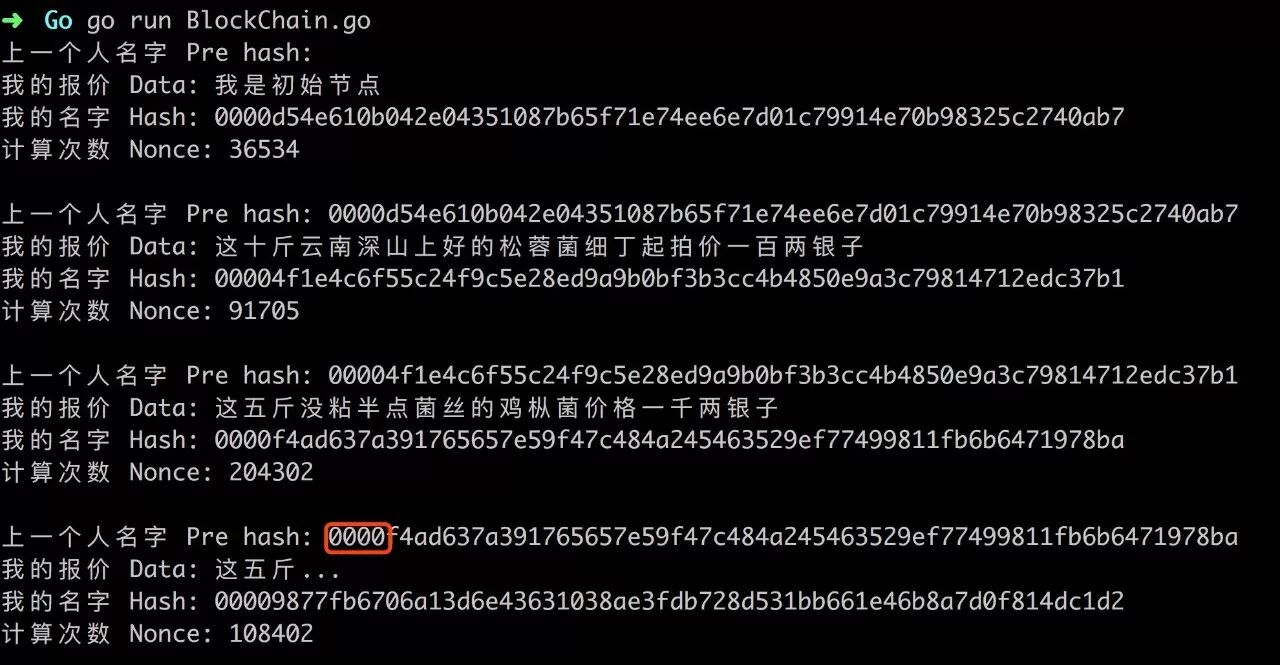Click the Nonce value 91705
1280x665 pixels.
pyautogui.click(x=264, y=311)
